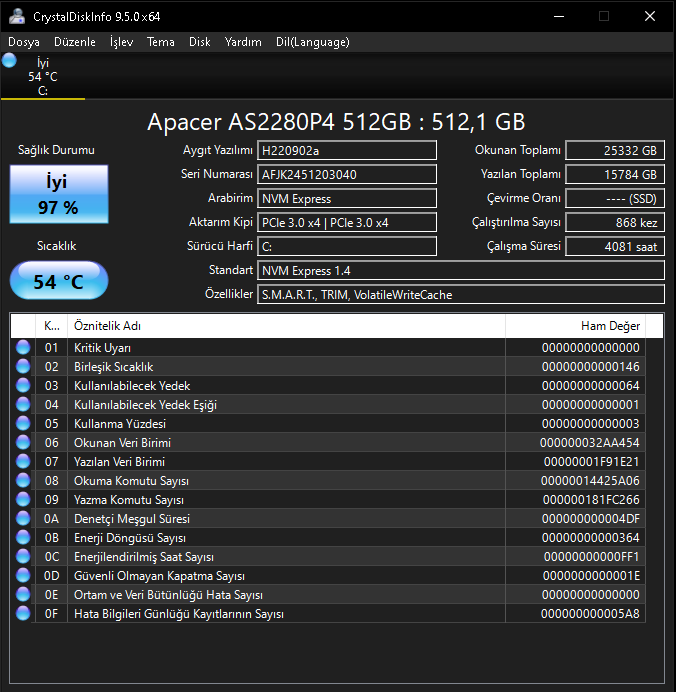
Task: Minimize the CrystalDiskInfo window
Action: 559,16
